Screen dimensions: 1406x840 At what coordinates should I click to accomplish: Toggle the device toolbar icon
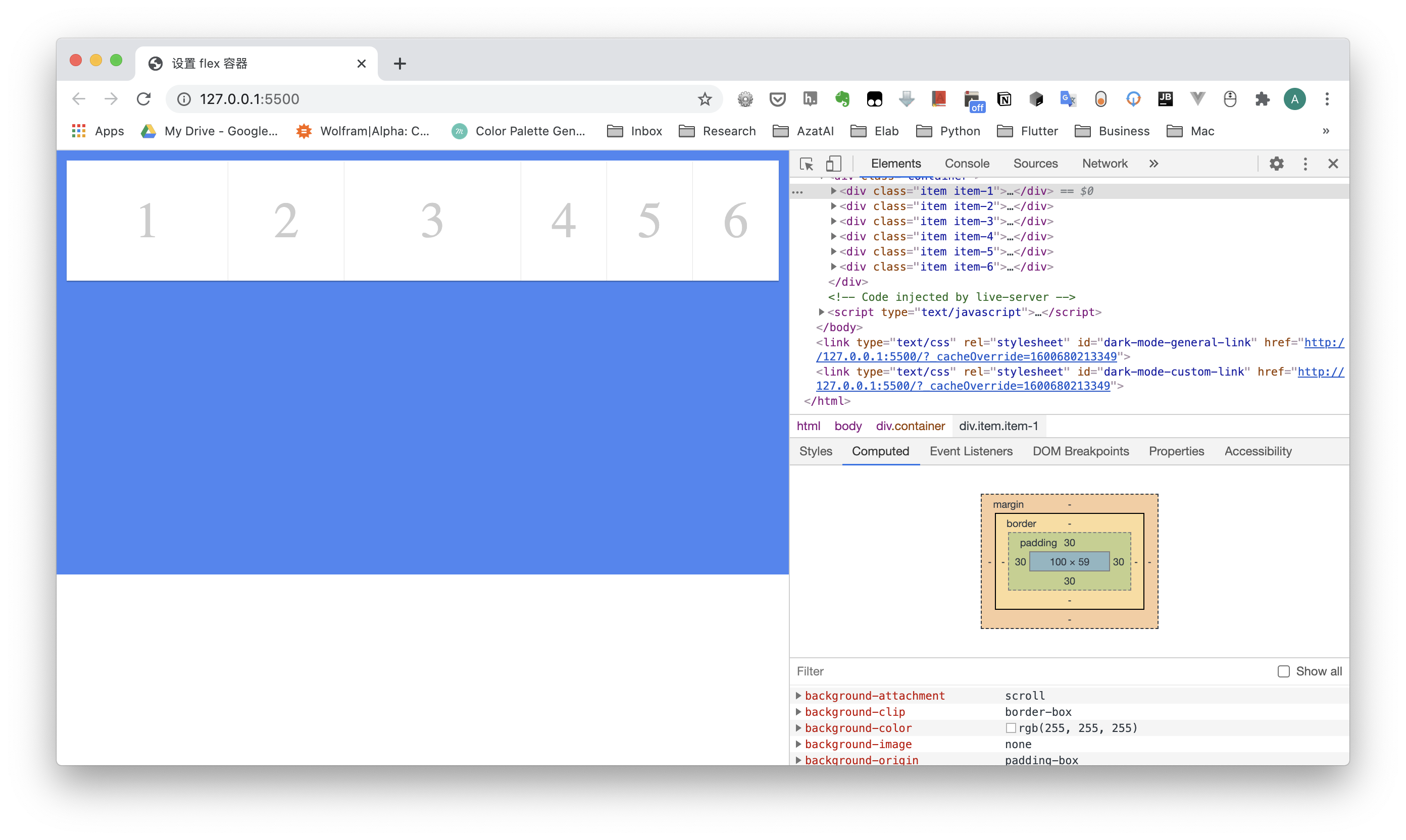pos(833,164)
